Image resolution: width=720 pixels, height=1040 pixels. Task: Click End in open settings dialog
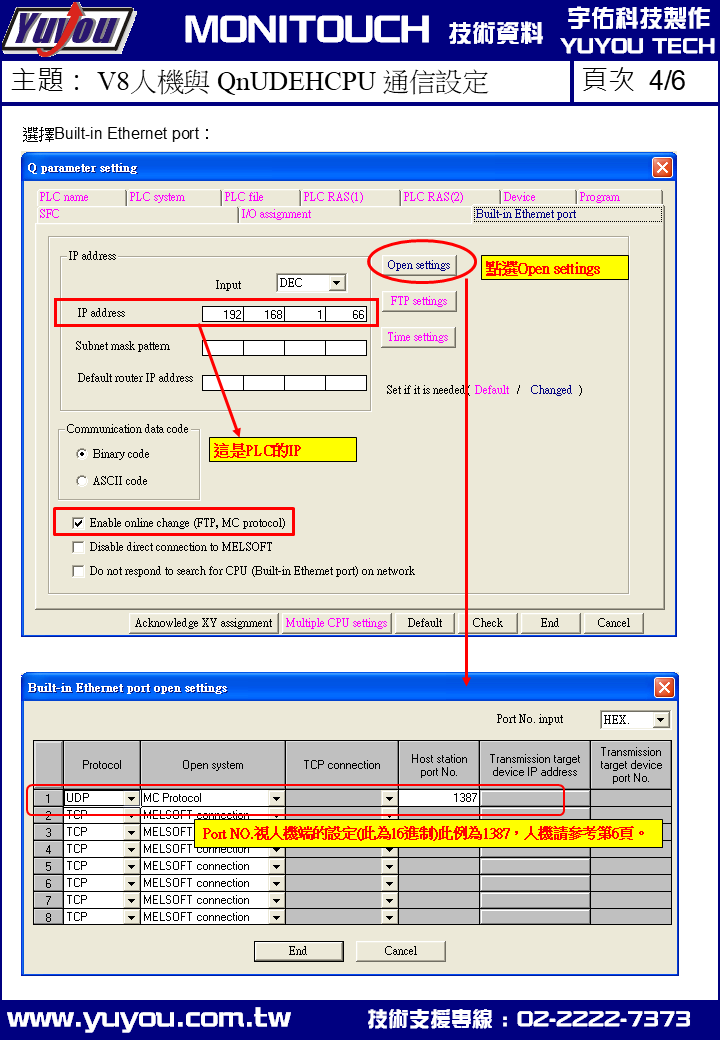[298, 951]
